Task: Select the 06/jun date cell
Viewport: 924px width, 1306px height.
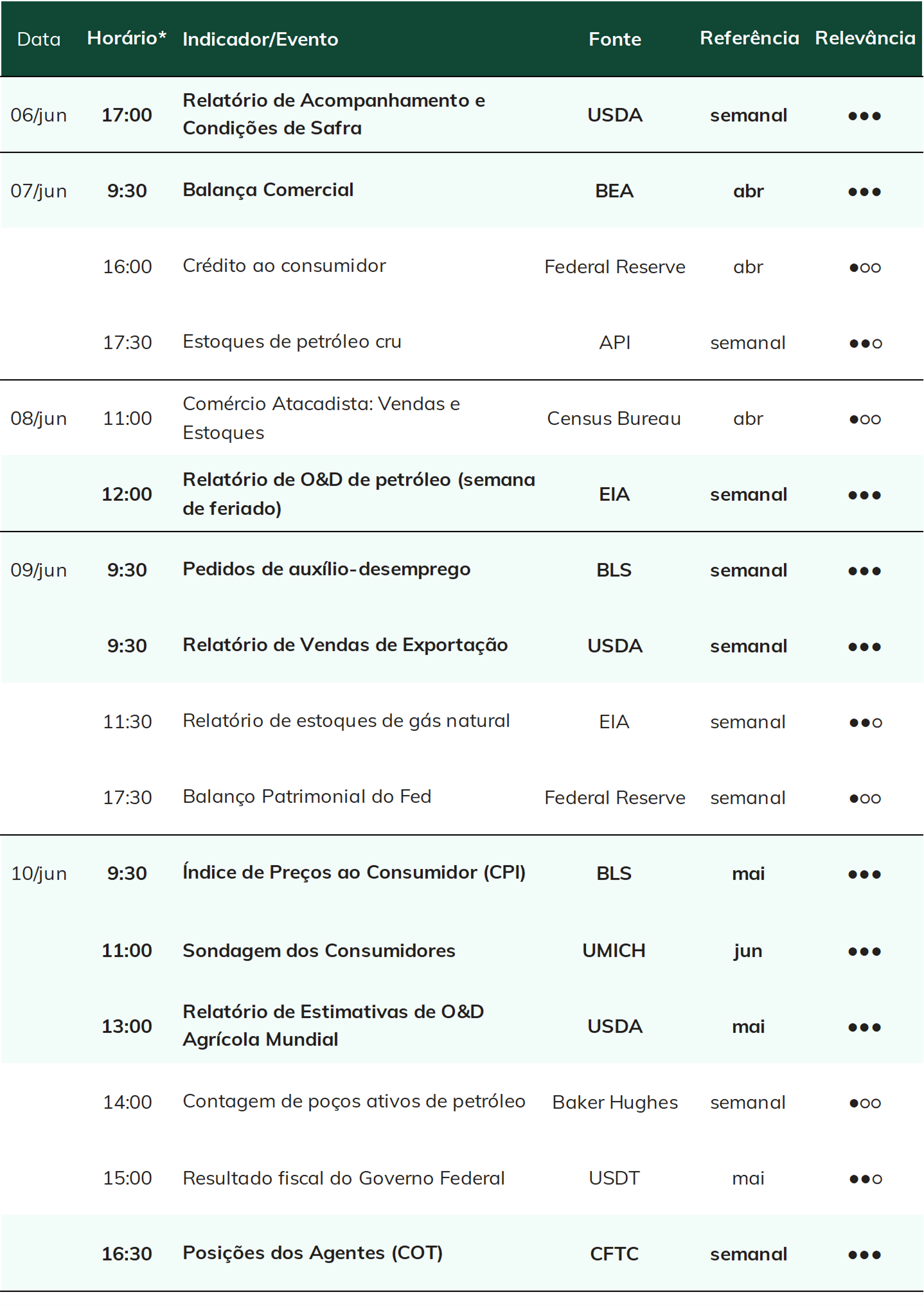Action: tap(39, 115)
